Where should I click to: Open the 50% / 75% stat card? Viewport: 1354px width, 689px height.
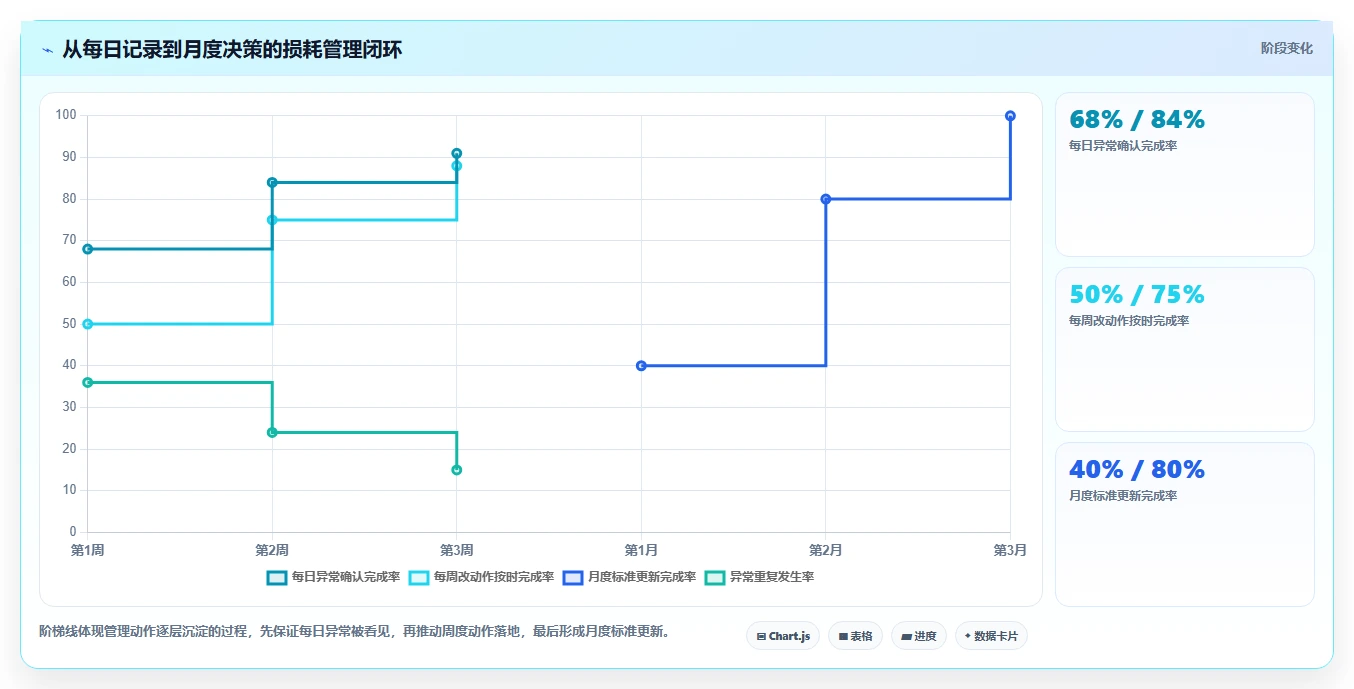click(x=1185, y=350)
